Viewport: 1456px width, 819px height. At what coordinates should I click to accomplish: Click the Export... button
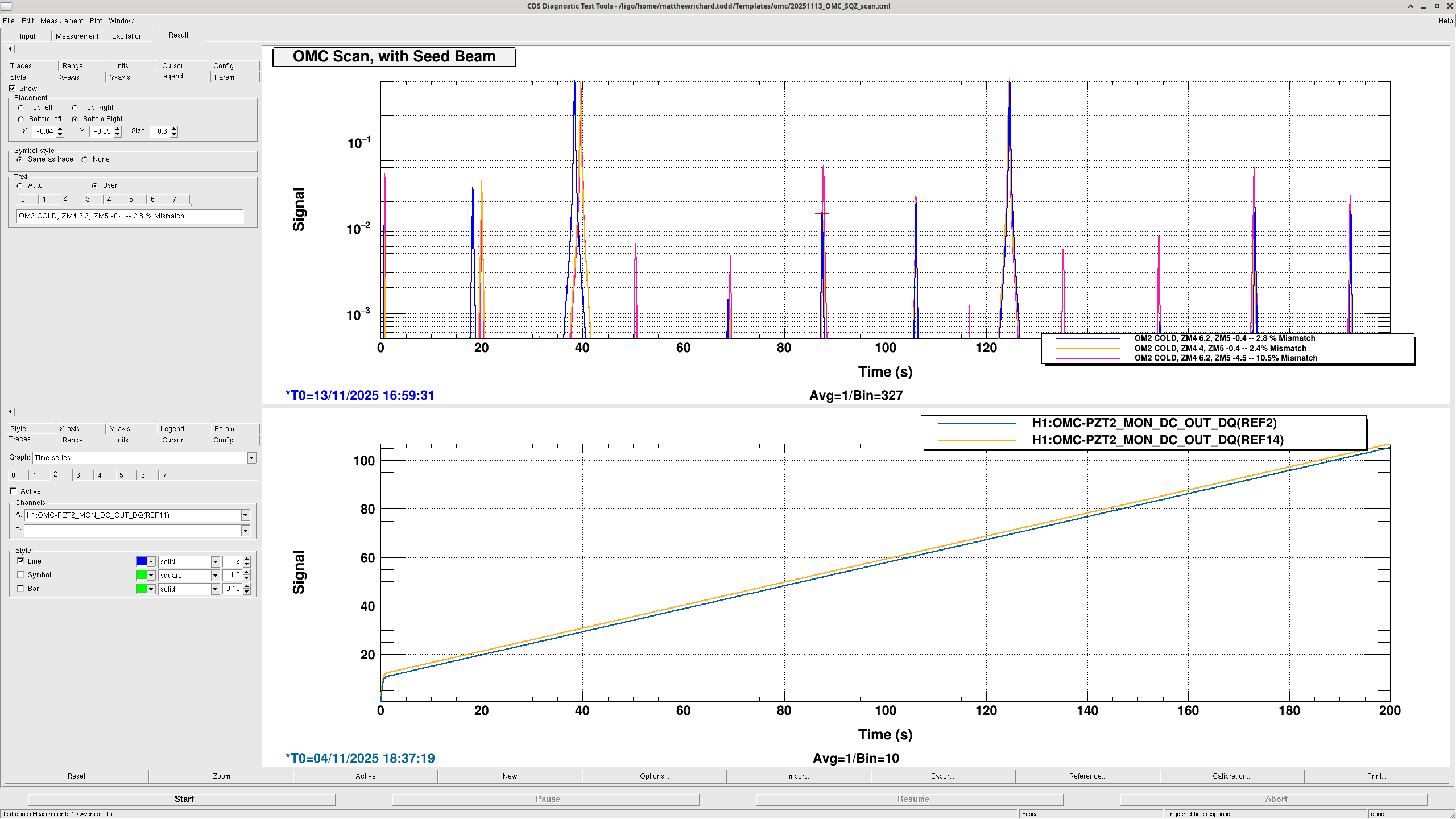[943, 776]
